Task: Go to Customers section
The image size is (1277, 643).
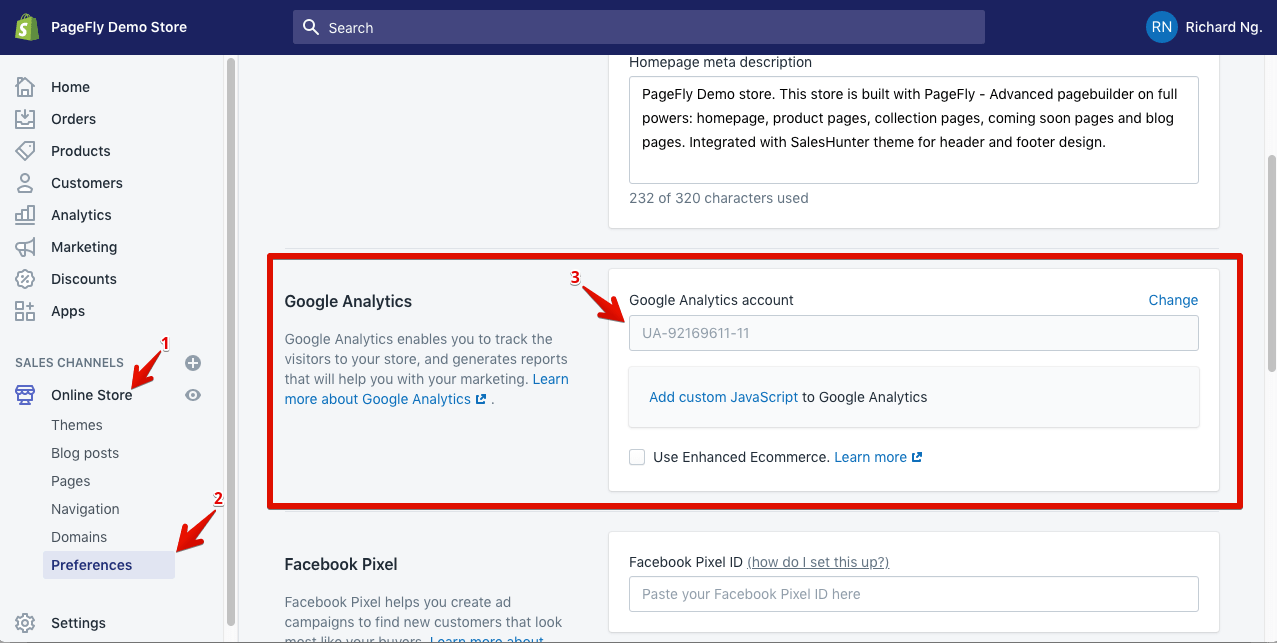Action: click(87, 183)
